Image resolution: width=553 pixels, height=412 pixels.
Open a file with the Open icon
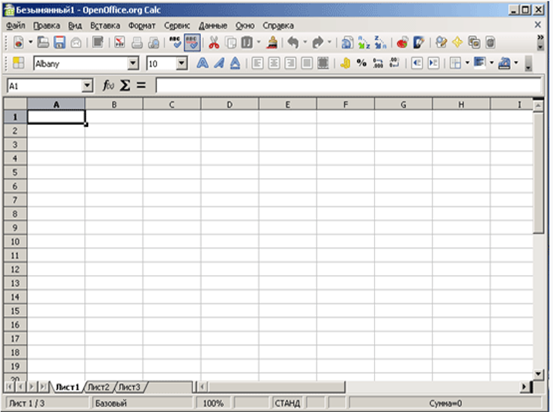43,43
